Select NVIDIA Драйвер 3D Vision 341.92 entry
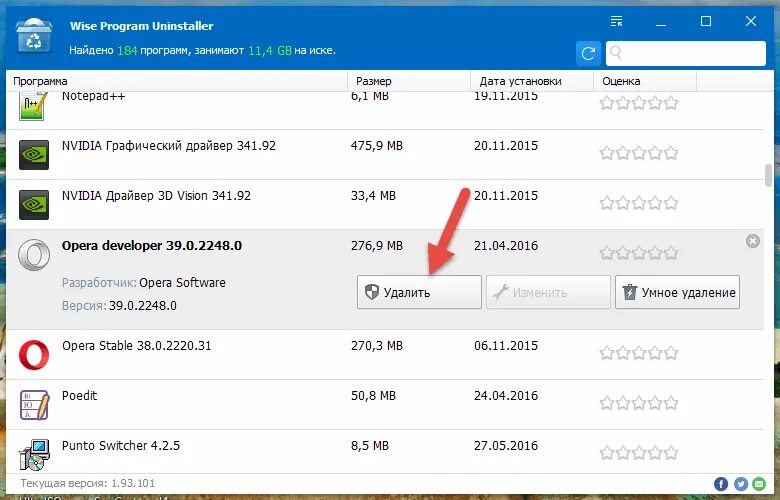 point(156,196)
